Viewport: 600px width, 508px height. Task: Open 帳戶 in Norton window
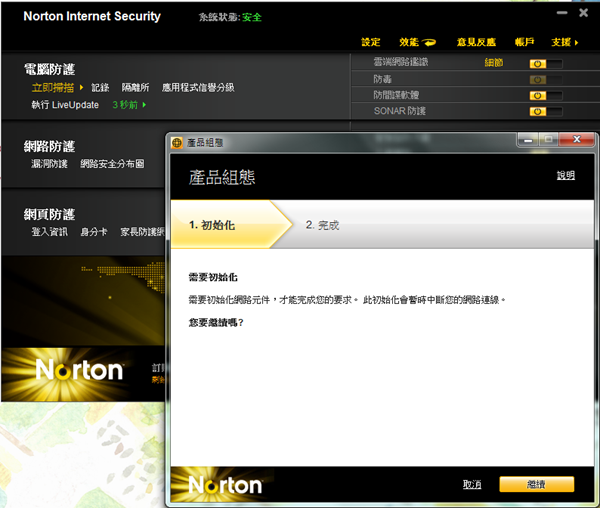(x=525, y=42)
